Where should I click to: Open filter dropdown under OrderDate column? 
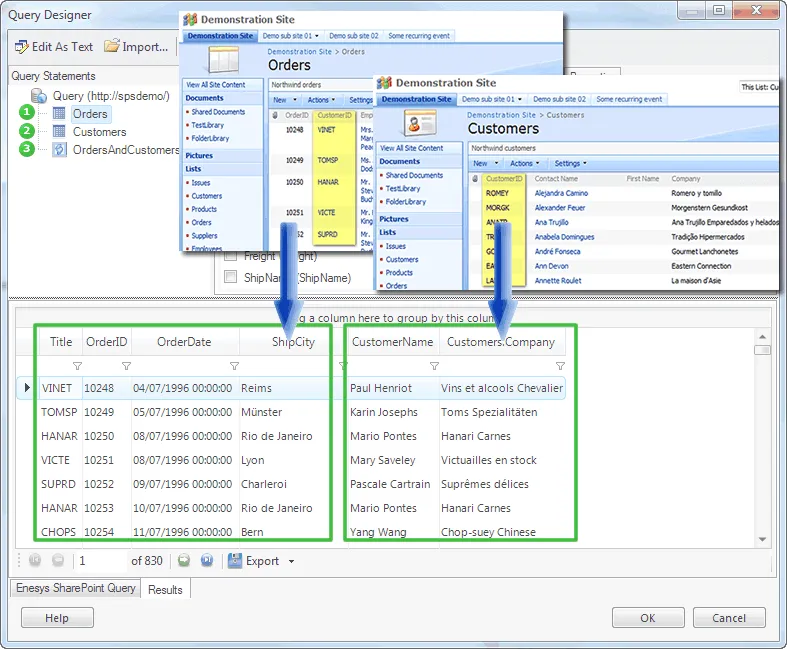234,366
